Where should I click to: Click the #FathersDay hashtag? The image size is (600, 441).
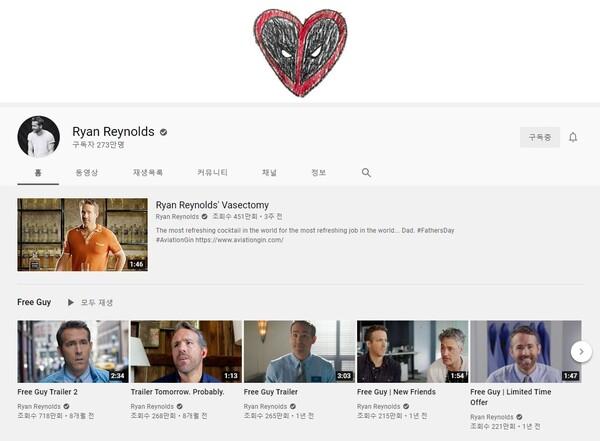tap(435, 230)
